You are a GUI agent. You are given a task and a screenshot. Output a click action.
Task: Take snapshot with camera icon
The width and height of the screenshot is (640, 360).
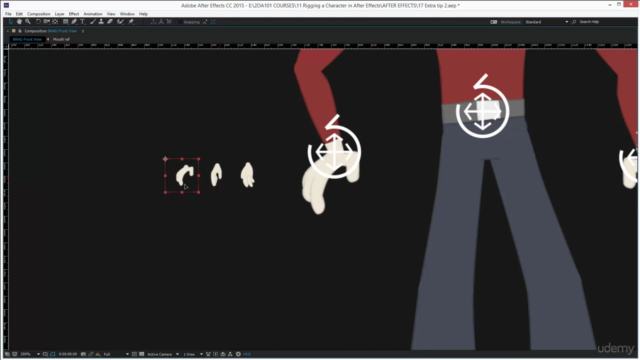tap(83, 354)
